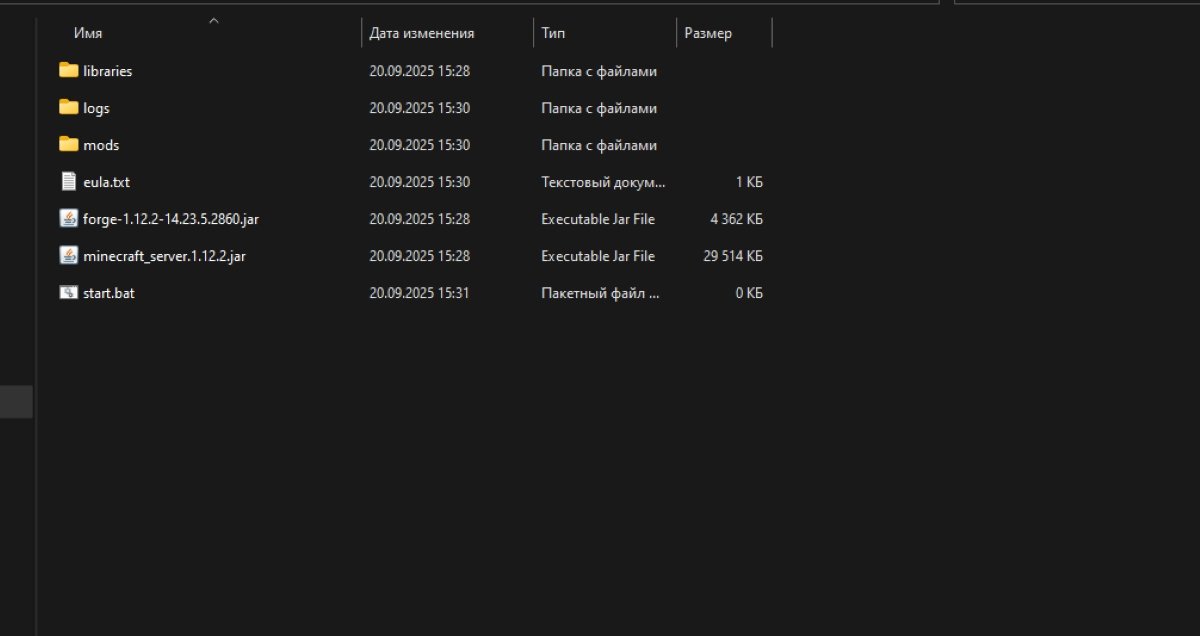This screenshot has height=636, width=1200.
Task: Toggle sort direction arrow above Имя
Action: click(213, 20)
